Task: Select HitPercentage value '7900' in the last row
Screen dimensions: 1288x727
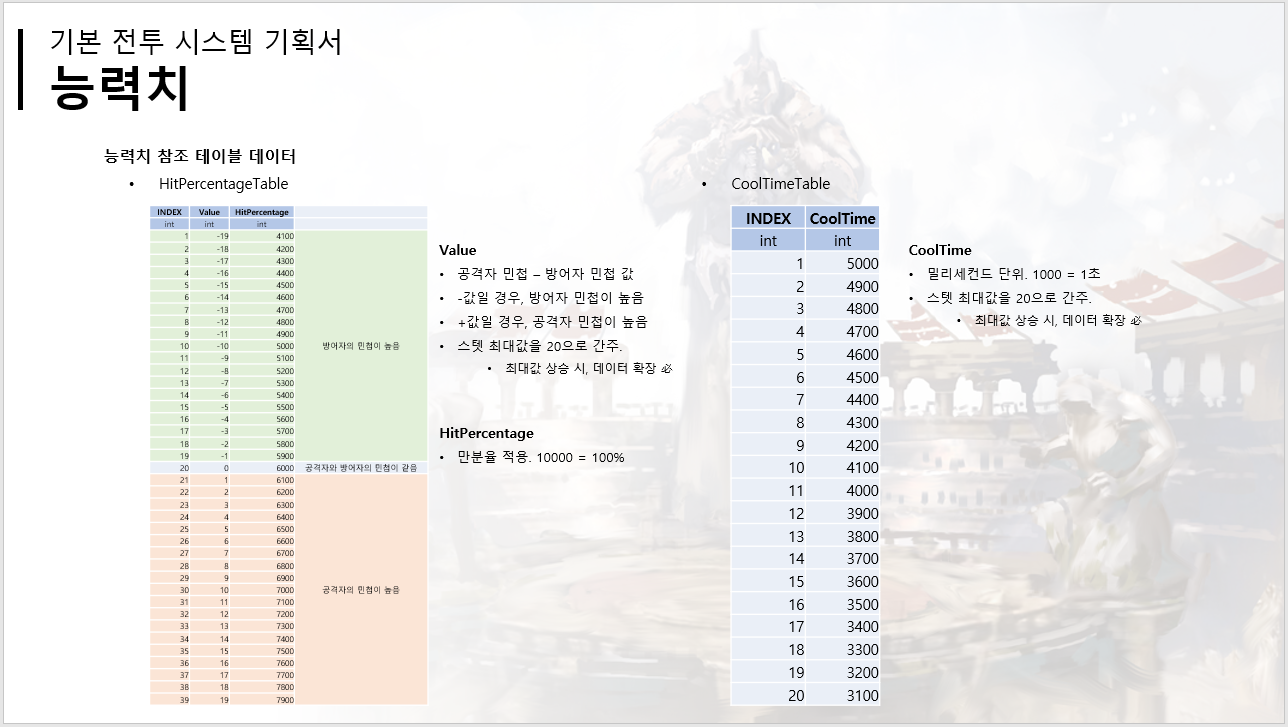Action: point(262,700)
